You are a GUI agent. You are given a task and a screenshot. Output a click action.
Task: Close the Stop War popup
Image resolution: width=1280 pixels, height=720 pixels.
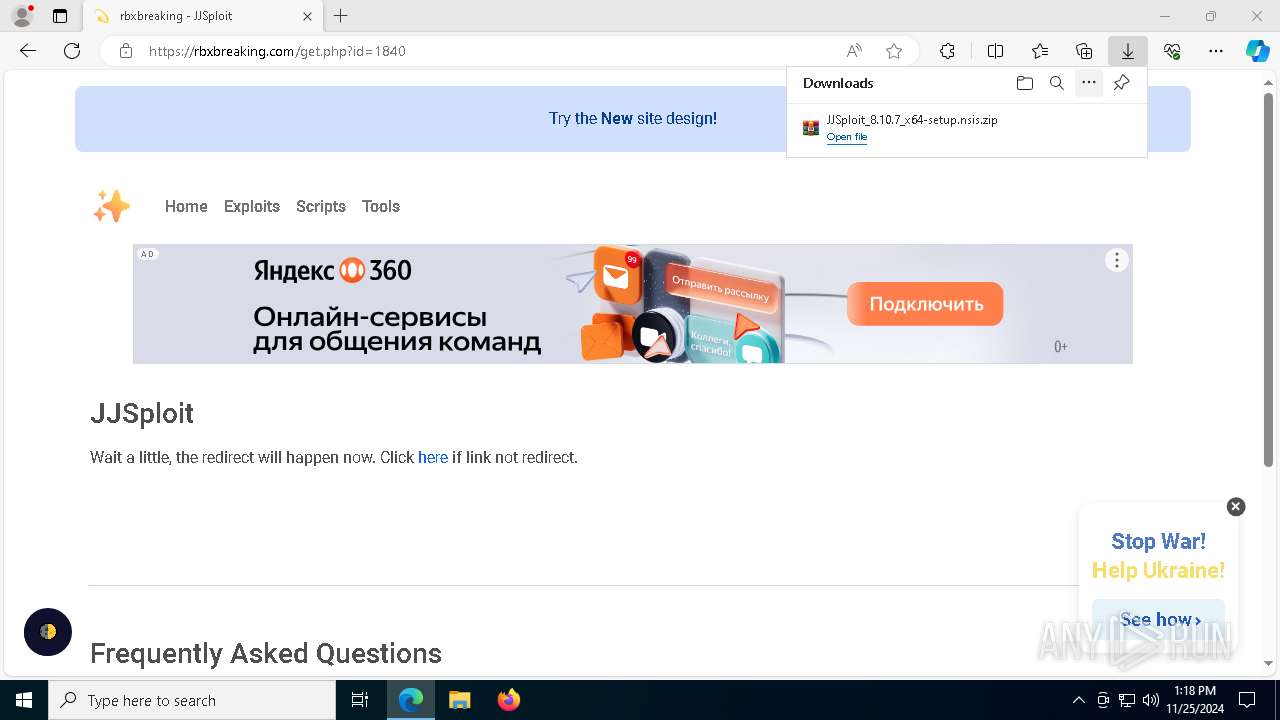coord(1236,507)
